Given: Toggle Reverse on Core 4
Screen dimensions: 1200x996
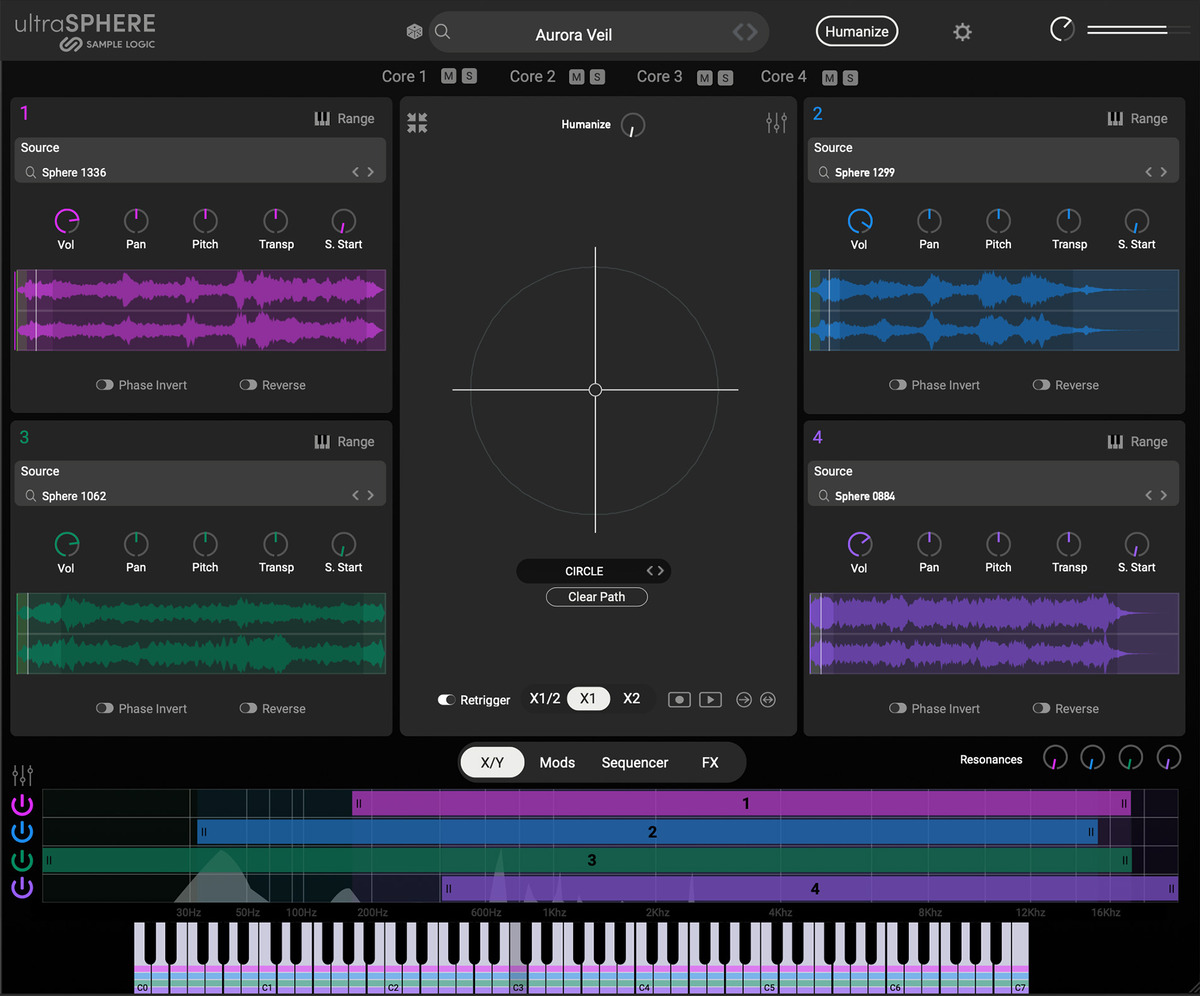Looking at the screenshot, I should click(1041, 708).
